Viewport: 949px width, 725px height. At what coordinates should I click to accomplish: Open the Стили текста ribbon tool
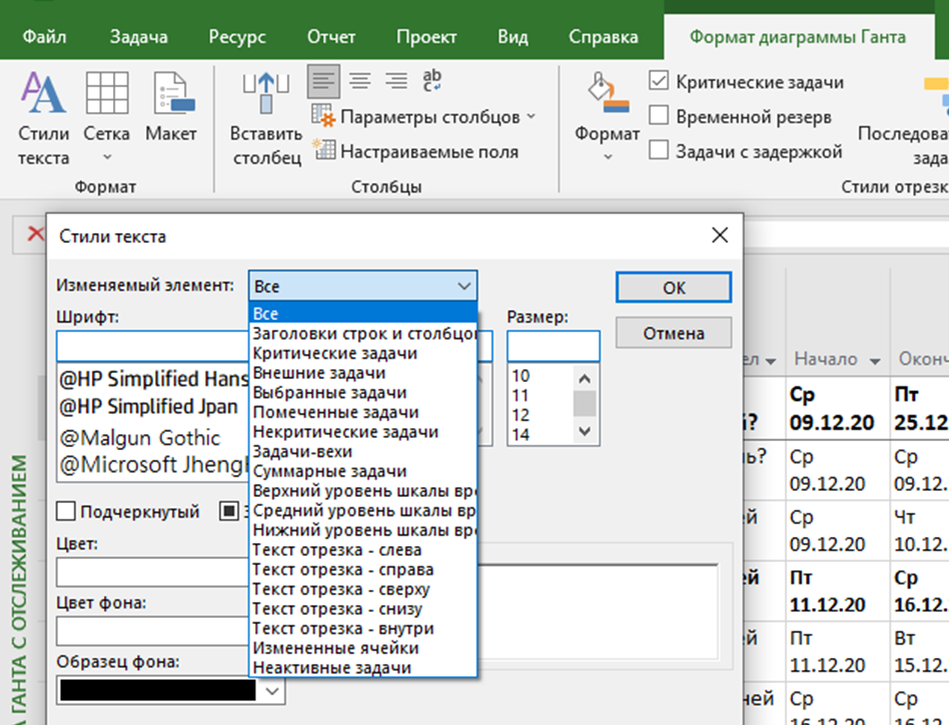(43, 118)
